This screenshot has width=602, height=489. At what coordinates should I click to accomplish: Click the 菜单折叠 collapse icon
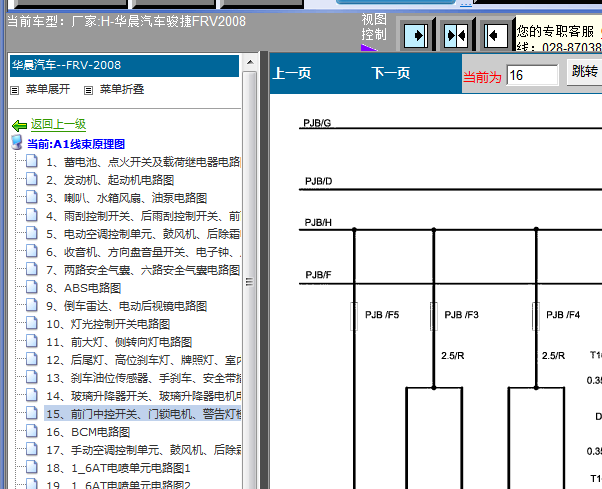88,91
